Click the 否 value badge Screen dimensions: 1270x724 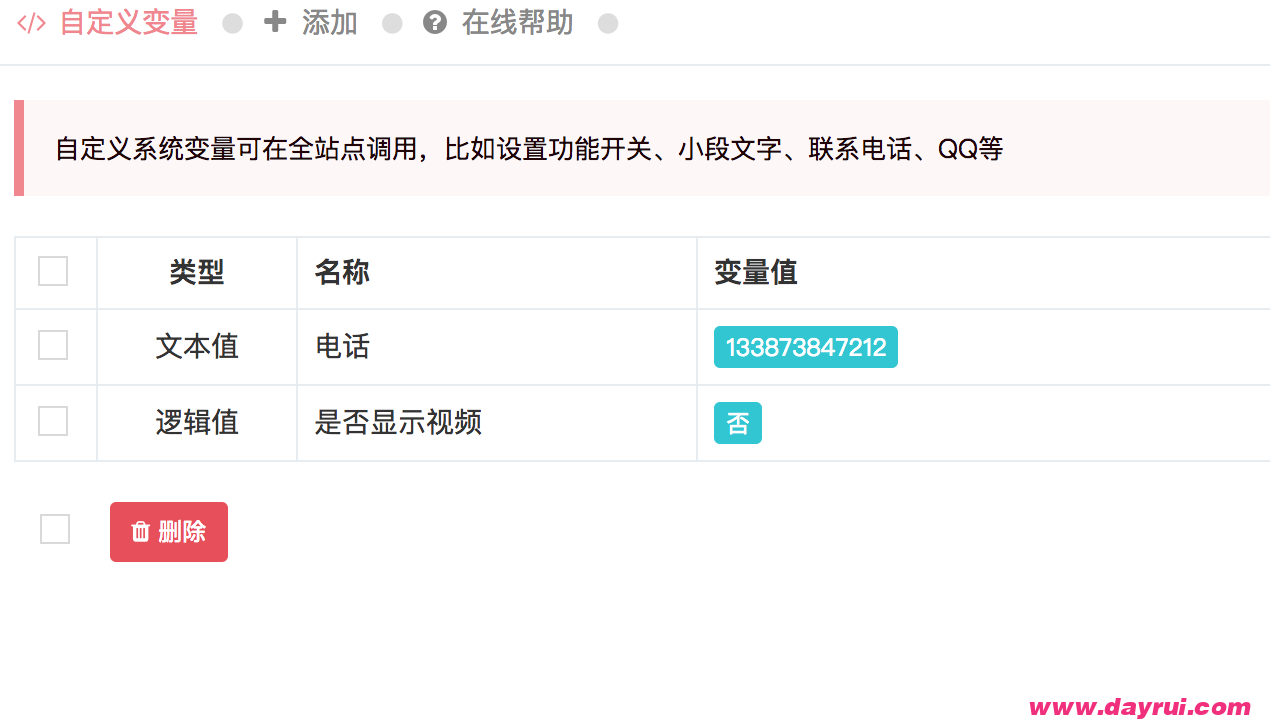pyautogui.click(x=738, y=423)
